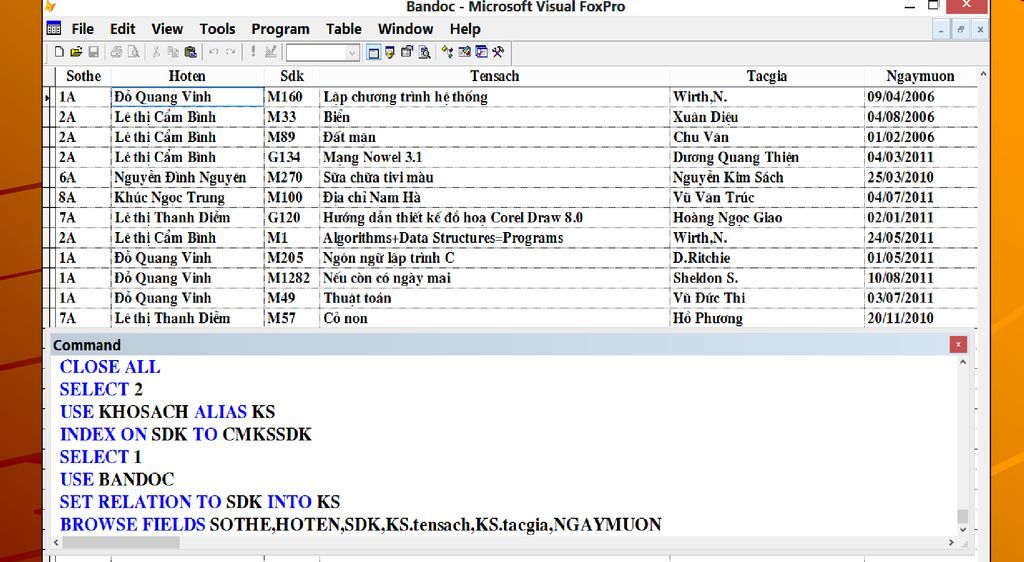Open the Tools menu
Screen dimensions: 1024x562
(217, 29)
